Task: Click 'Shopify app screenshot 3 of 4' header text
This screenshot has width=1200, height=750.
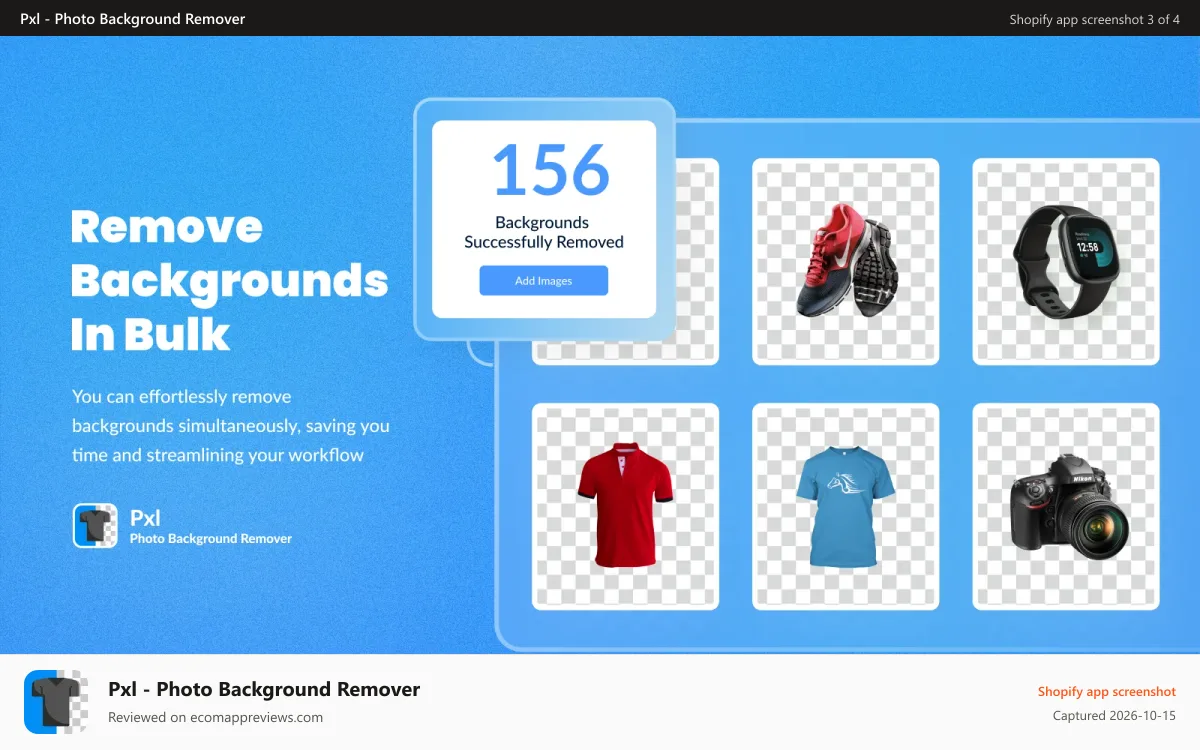Action: [x=1095, y=19]
